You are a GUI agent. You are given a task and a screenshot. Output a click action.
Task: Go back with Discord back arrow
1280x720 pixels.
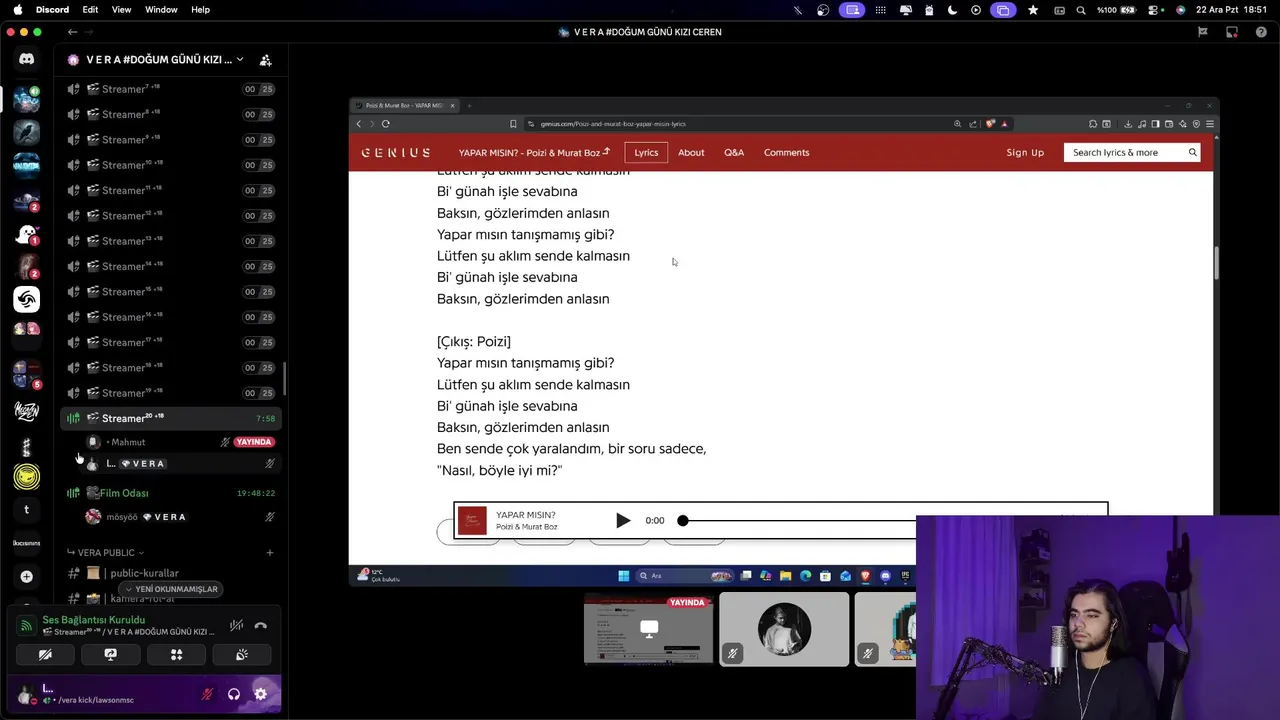pyautogui.click(x=72, y=32)
